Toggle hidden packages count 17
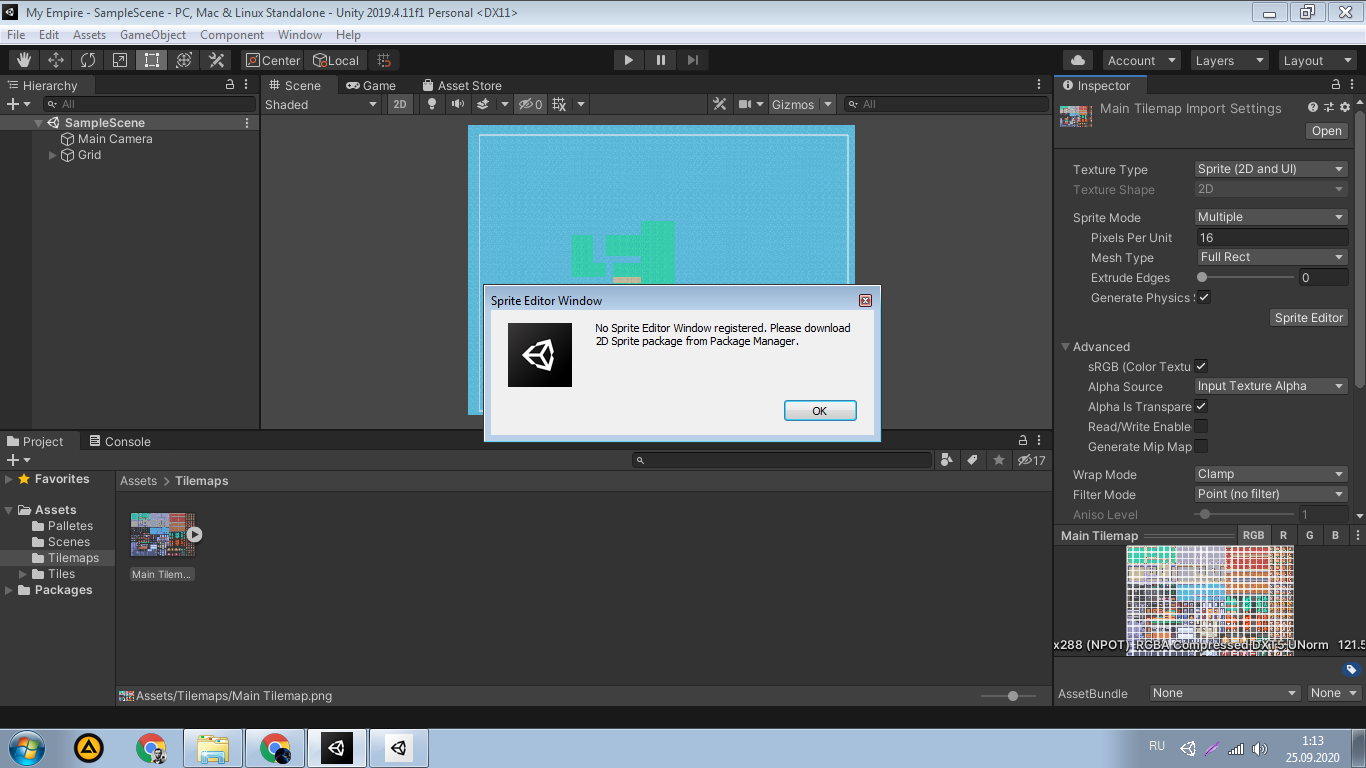 tap(1031, 460)
